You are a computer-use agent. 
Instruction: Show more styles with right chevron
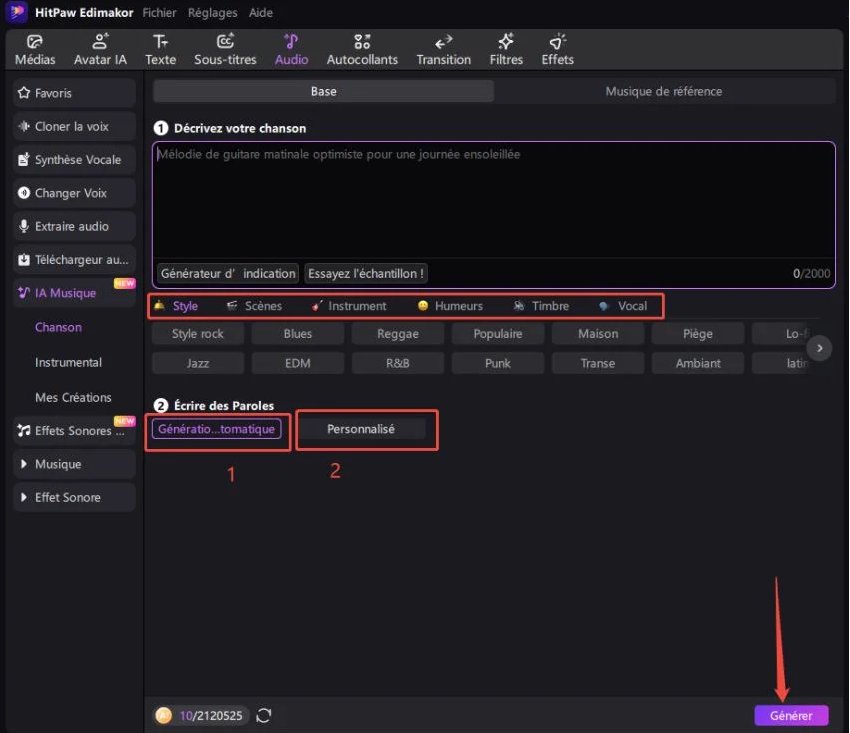click(x=819, y=348)
